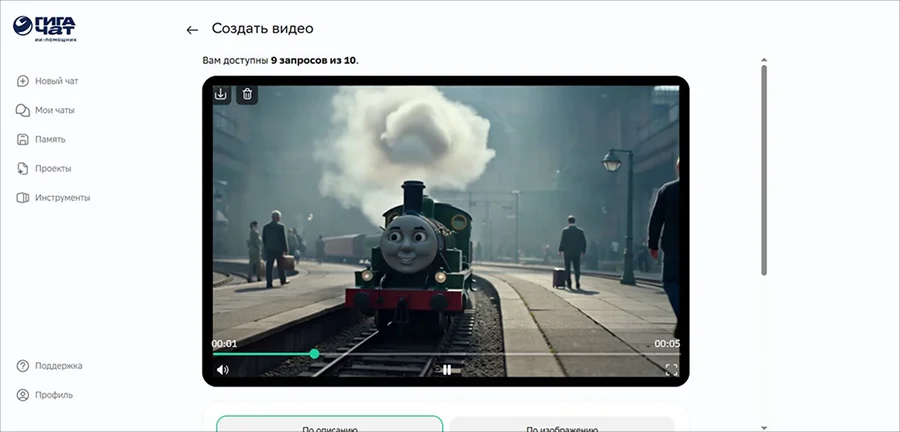
Task: Click the Инструменты panel icon
Action: click(x=22, y=198)
